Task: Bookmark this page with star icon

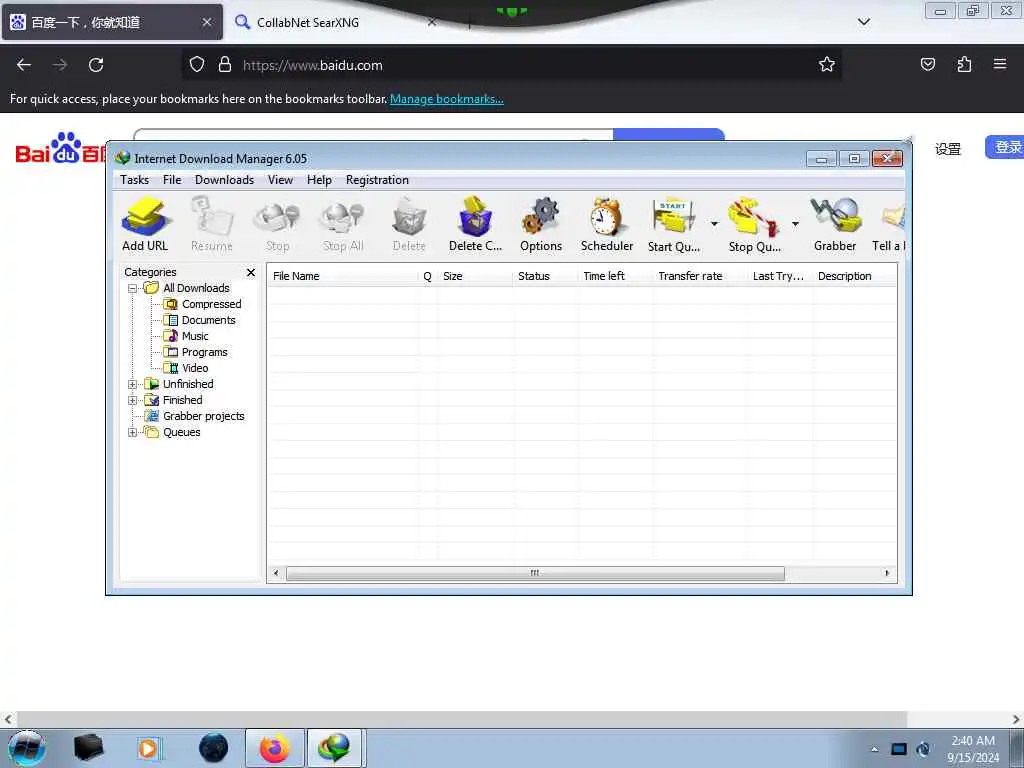Action: click(x=827, y=65)
